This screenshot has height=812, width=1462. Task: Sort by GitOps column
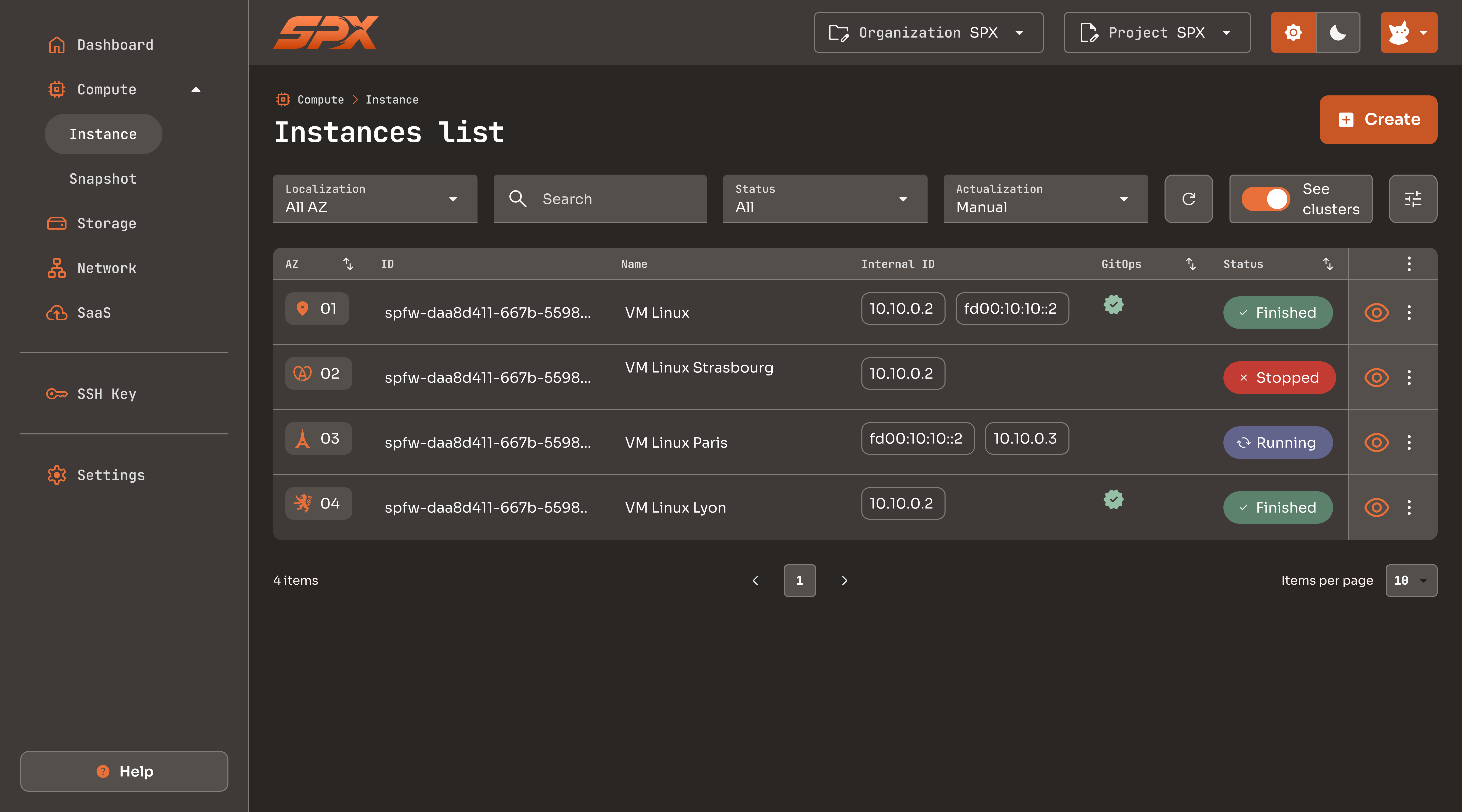click(1191, 264)
